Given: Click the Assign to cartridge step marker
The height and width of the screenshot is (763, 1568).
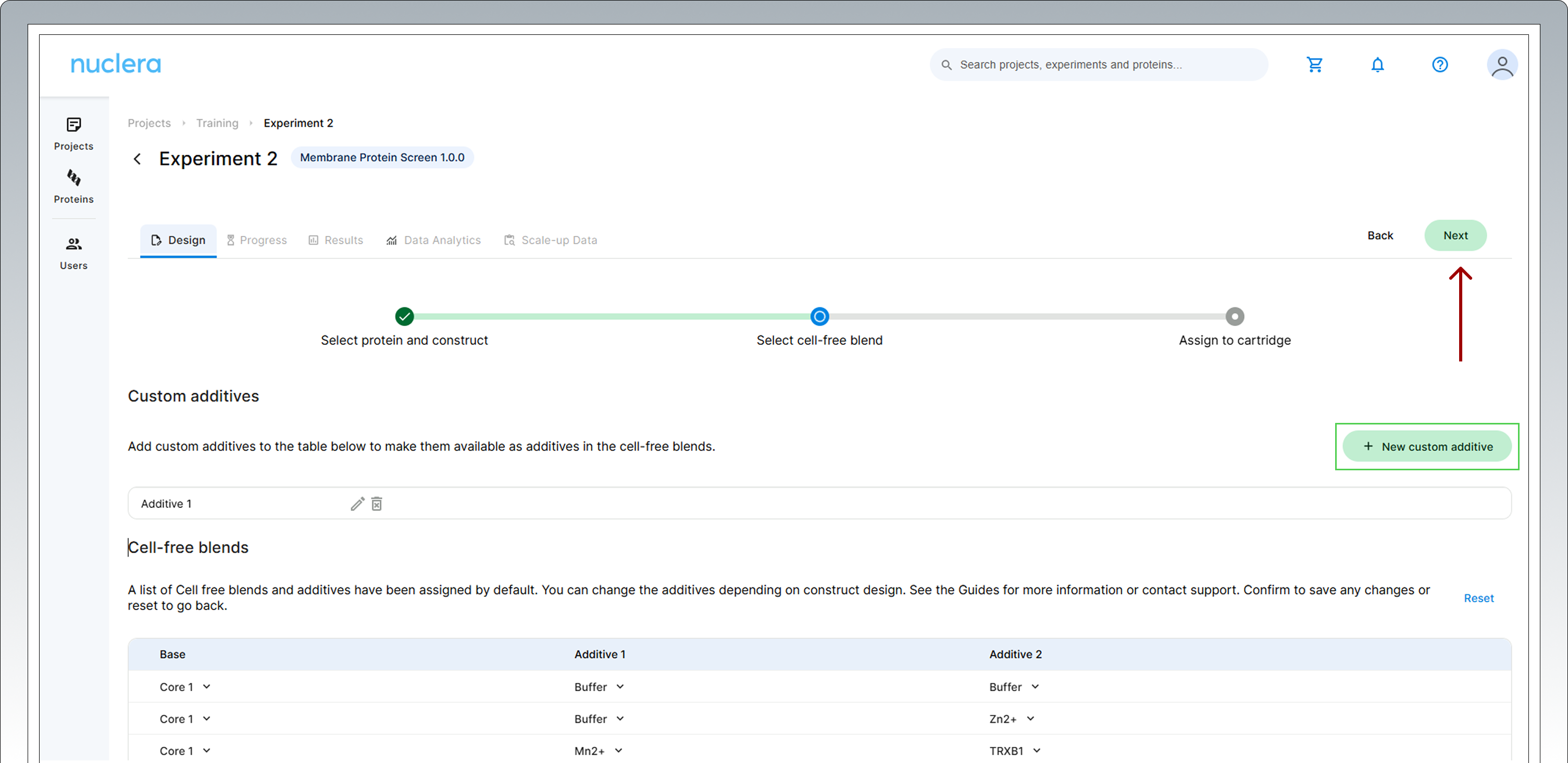Looking at the screenshot, I should 1235,316.
